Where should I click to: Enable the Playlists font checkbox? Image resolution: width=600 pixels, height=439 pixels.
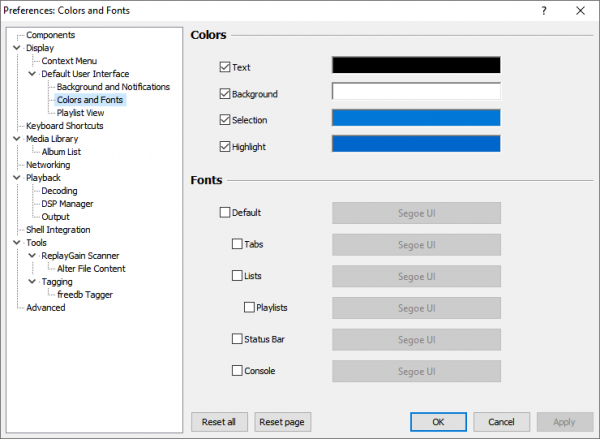tap(250, 307)
